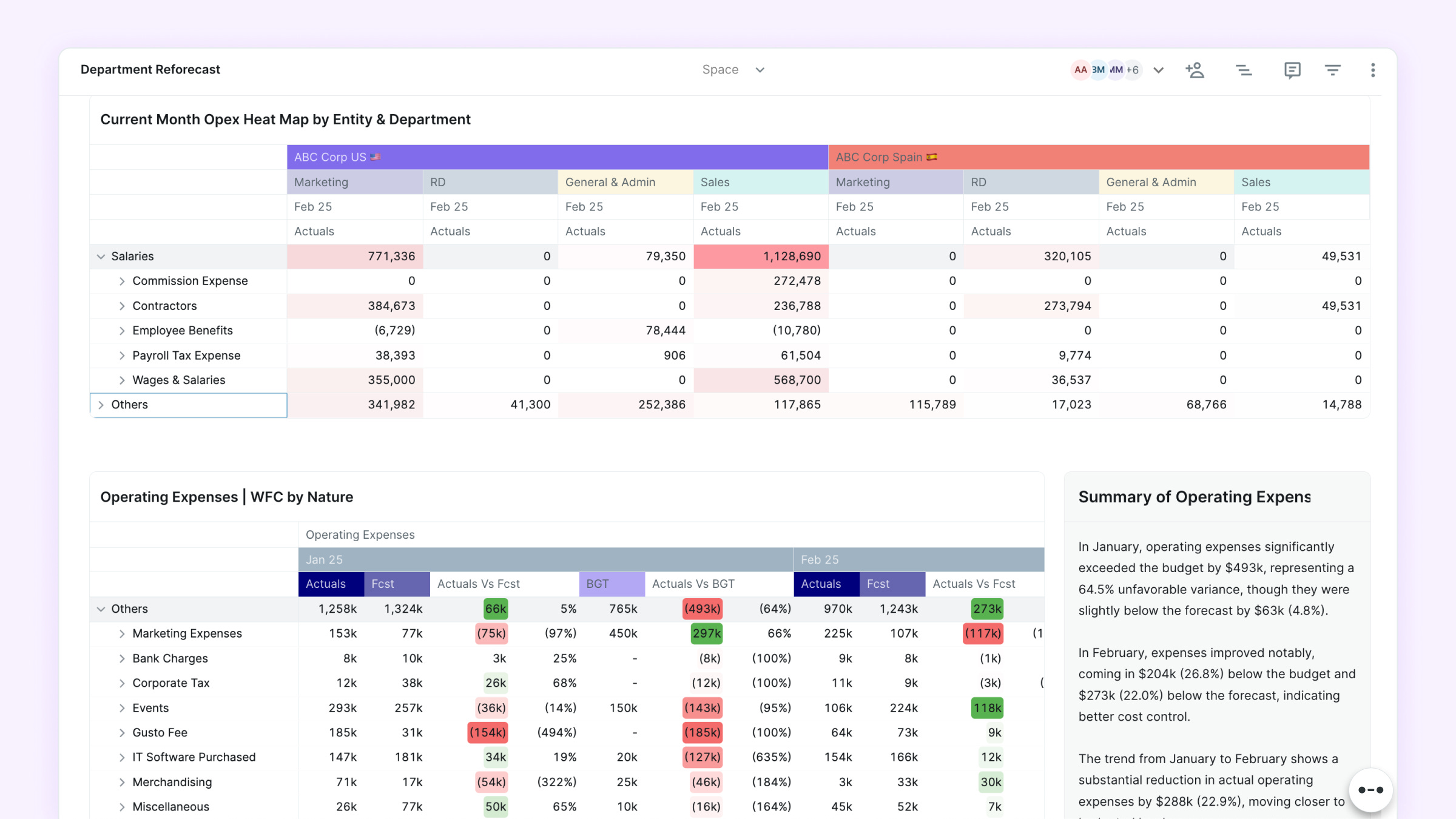
Task: Click the red (493k) variance cell
Action: click(702, 609)
